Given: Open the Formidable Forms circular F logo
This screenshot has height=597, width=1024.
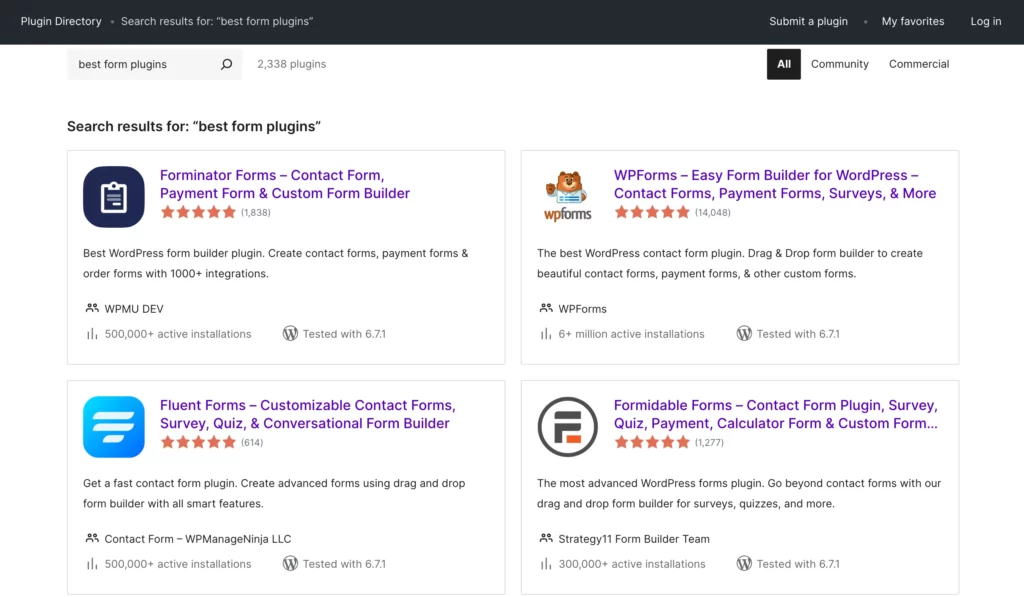Looking at the screenshot, I should (x=568, y=427).
